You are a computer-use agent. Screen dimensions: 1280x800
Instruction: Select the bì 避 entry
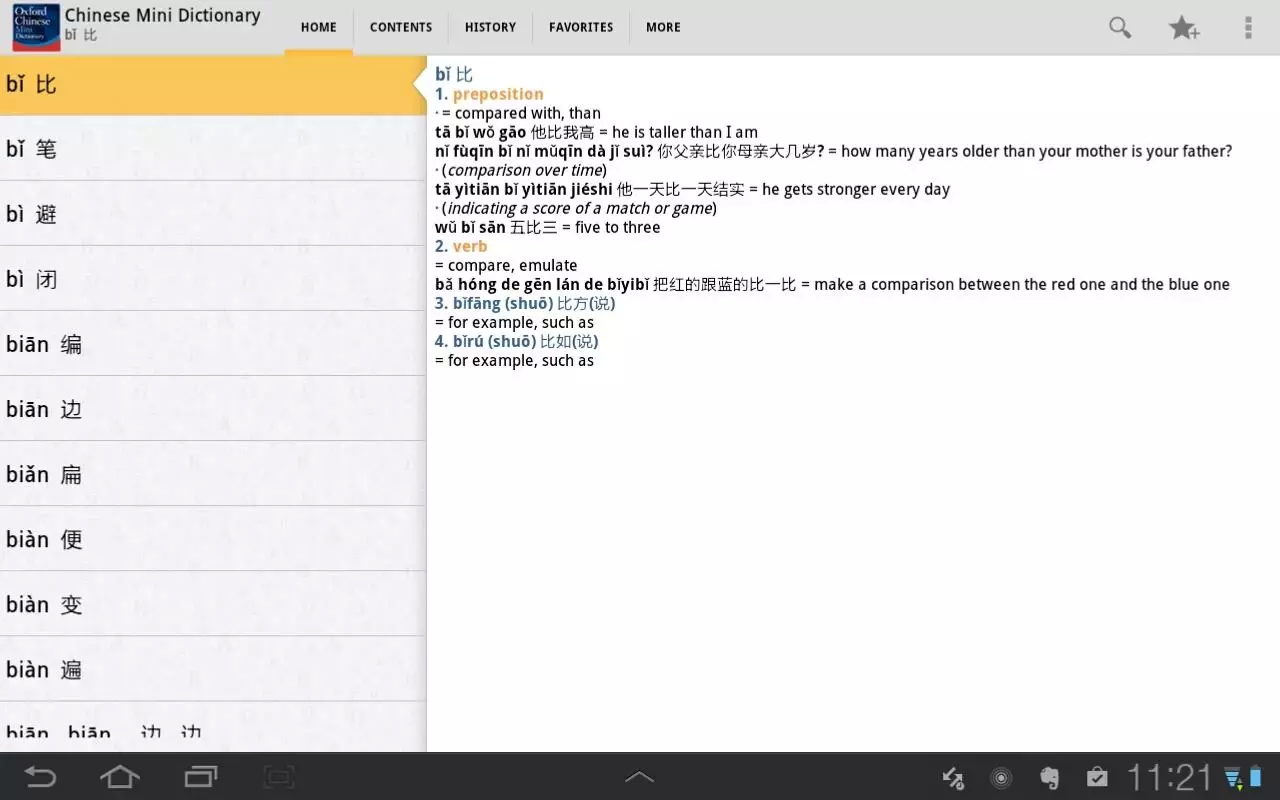click(213, 214)
